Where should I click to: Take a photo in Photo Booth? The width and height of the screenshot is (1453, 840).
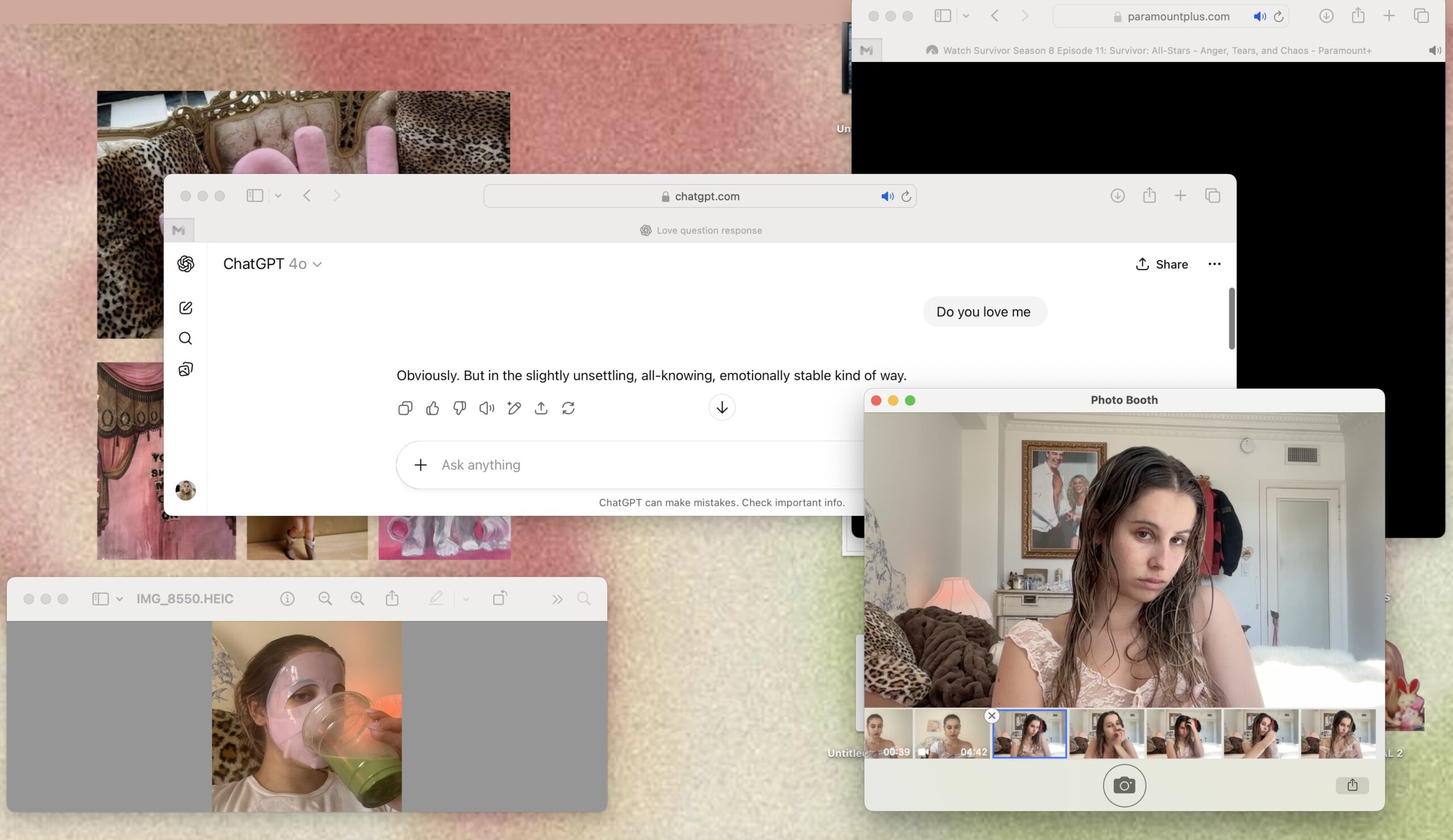pos(1124,786)
